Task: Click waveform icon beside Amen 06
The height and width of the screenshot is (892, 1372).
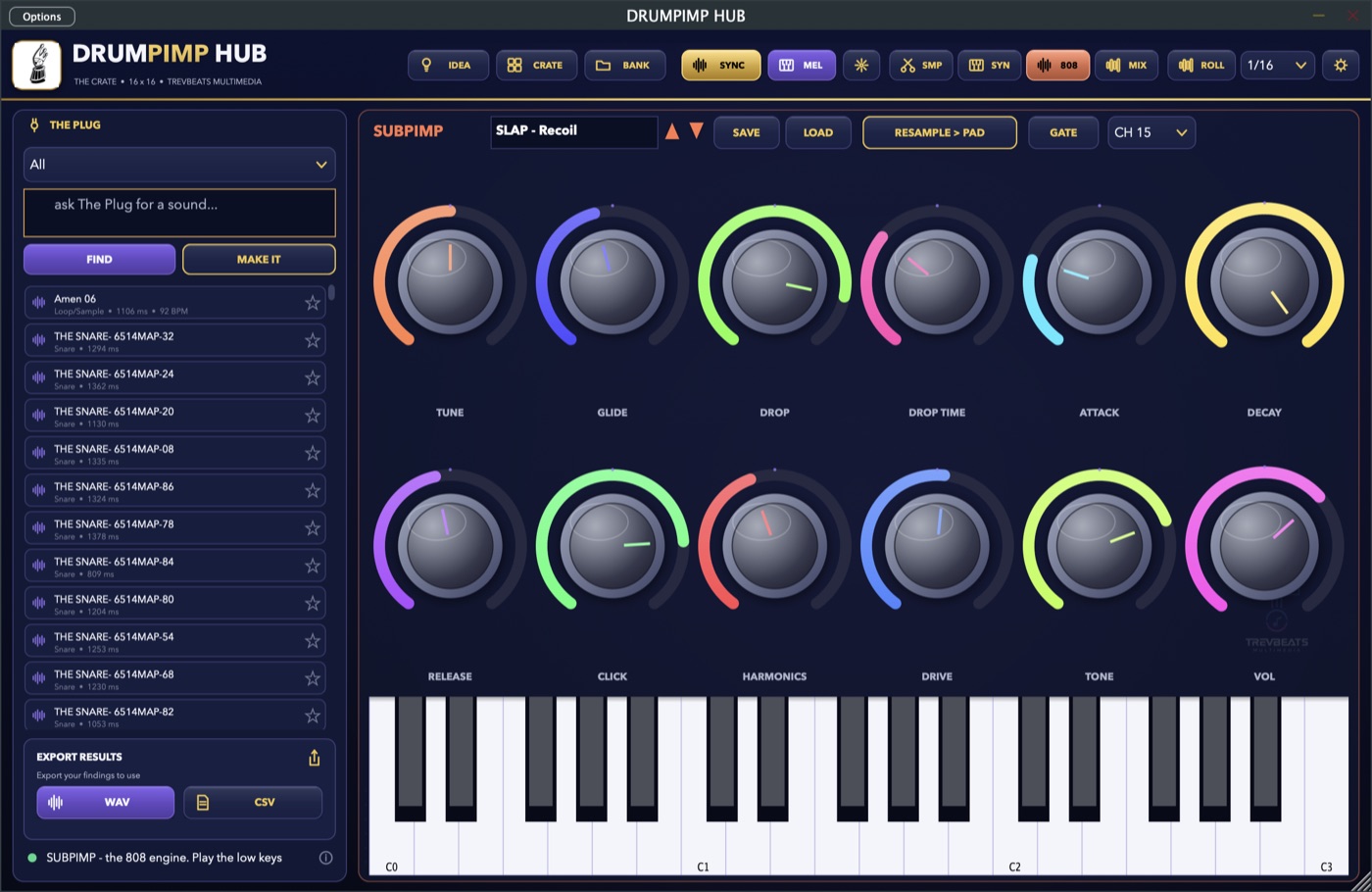Action: tap(39, 303)
